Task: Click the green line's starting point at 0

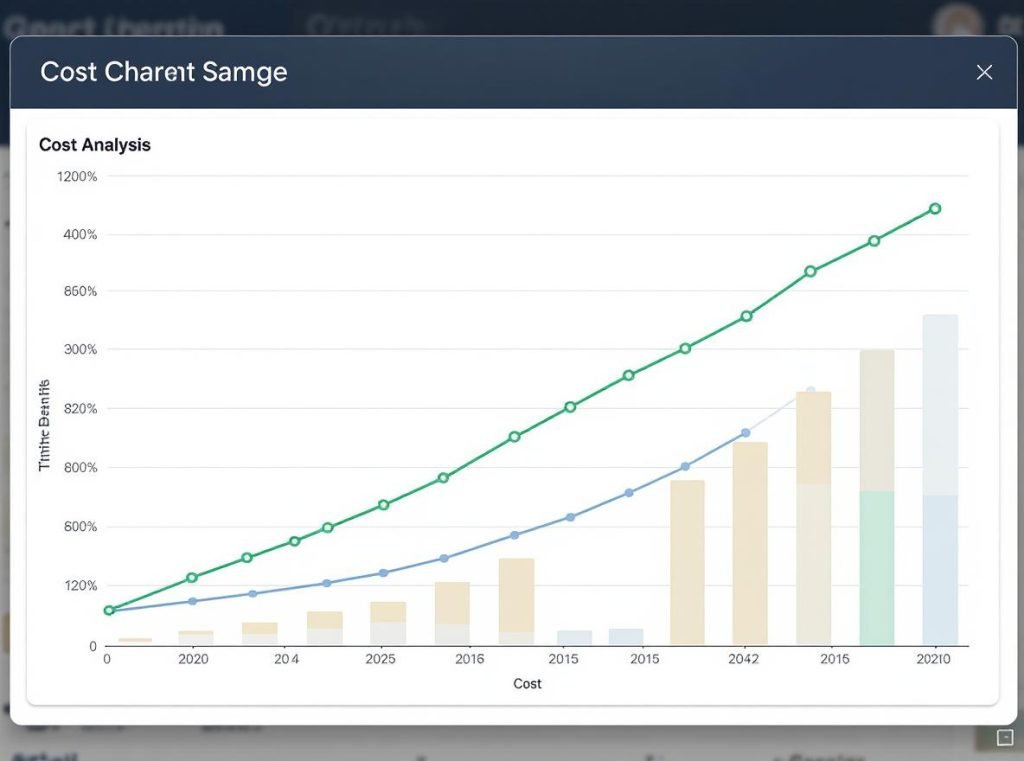Action: click(x=109, y=610)
